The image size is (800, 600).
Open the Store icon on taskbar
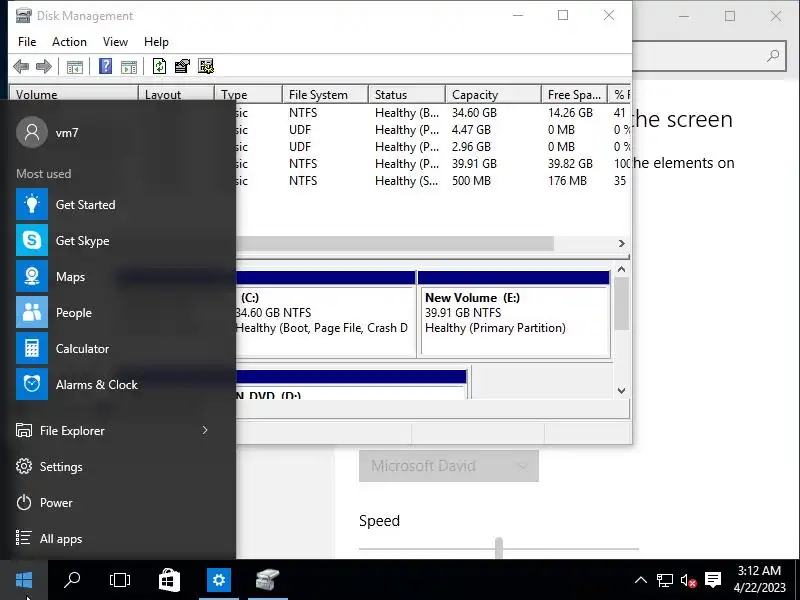pyautogui.click(x=169, y=580)
